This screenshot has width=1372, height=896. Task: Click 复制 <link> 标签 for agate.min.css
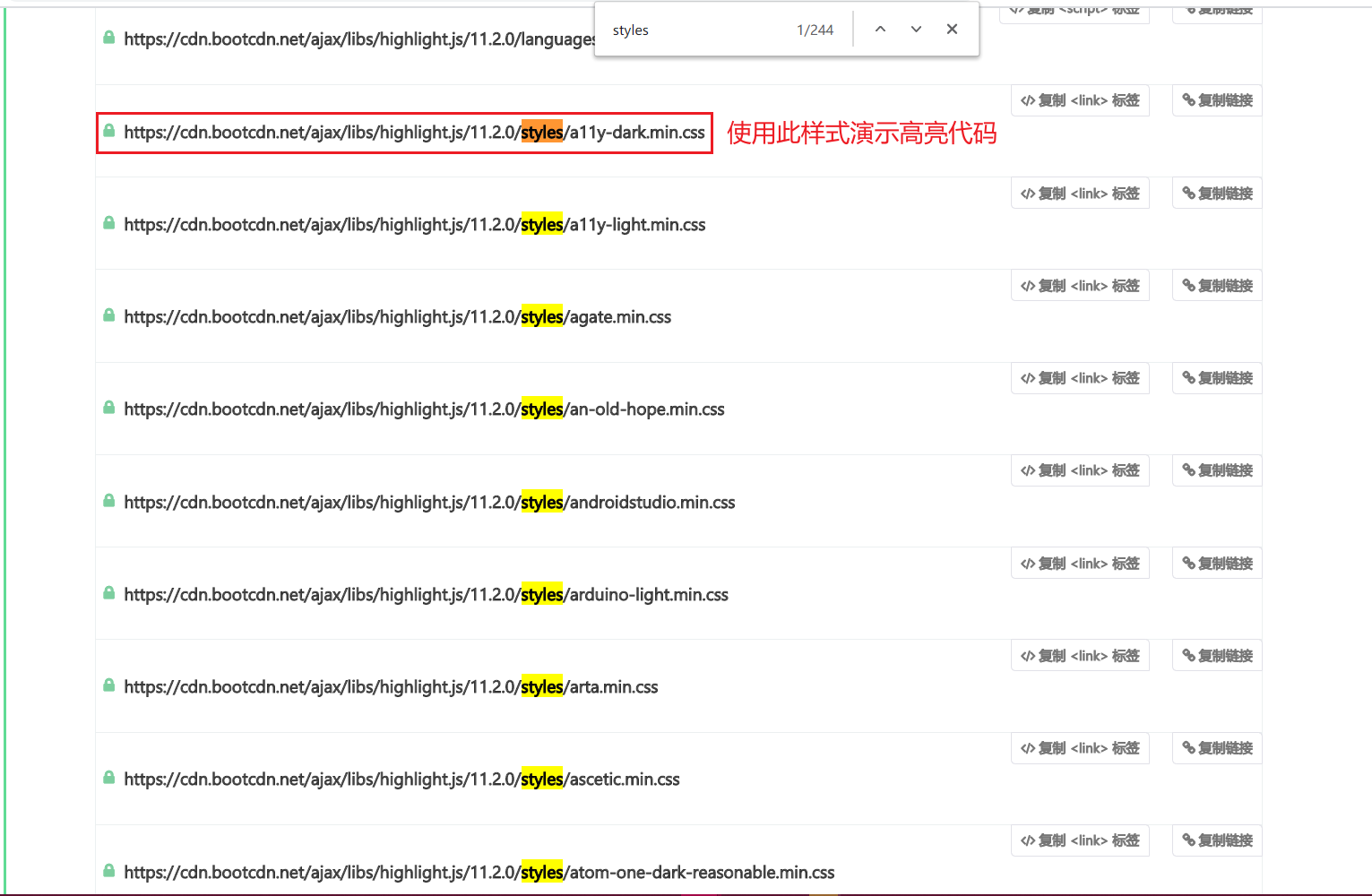[1080, 285]
